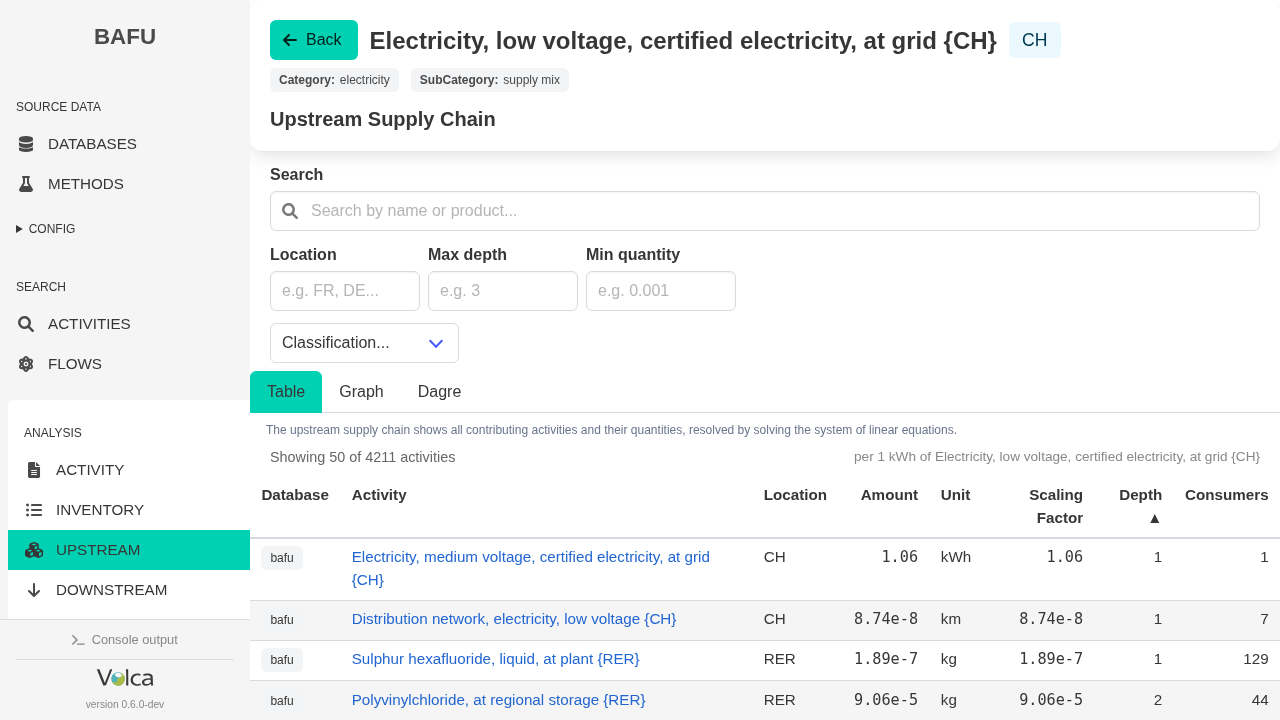Expand the CONFIG section
Image resolution: width=1280 pixels, height=720 pixels.
coord(46,229)
